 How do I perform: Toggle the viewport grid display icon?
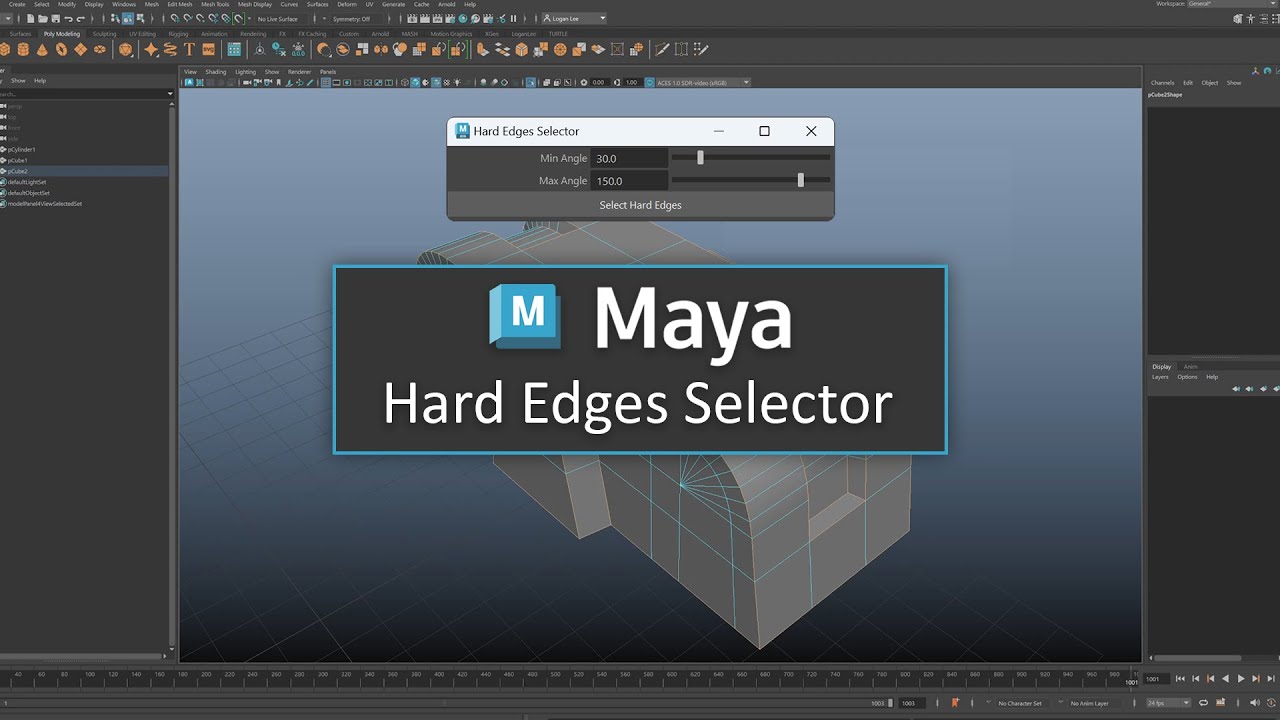325,82
